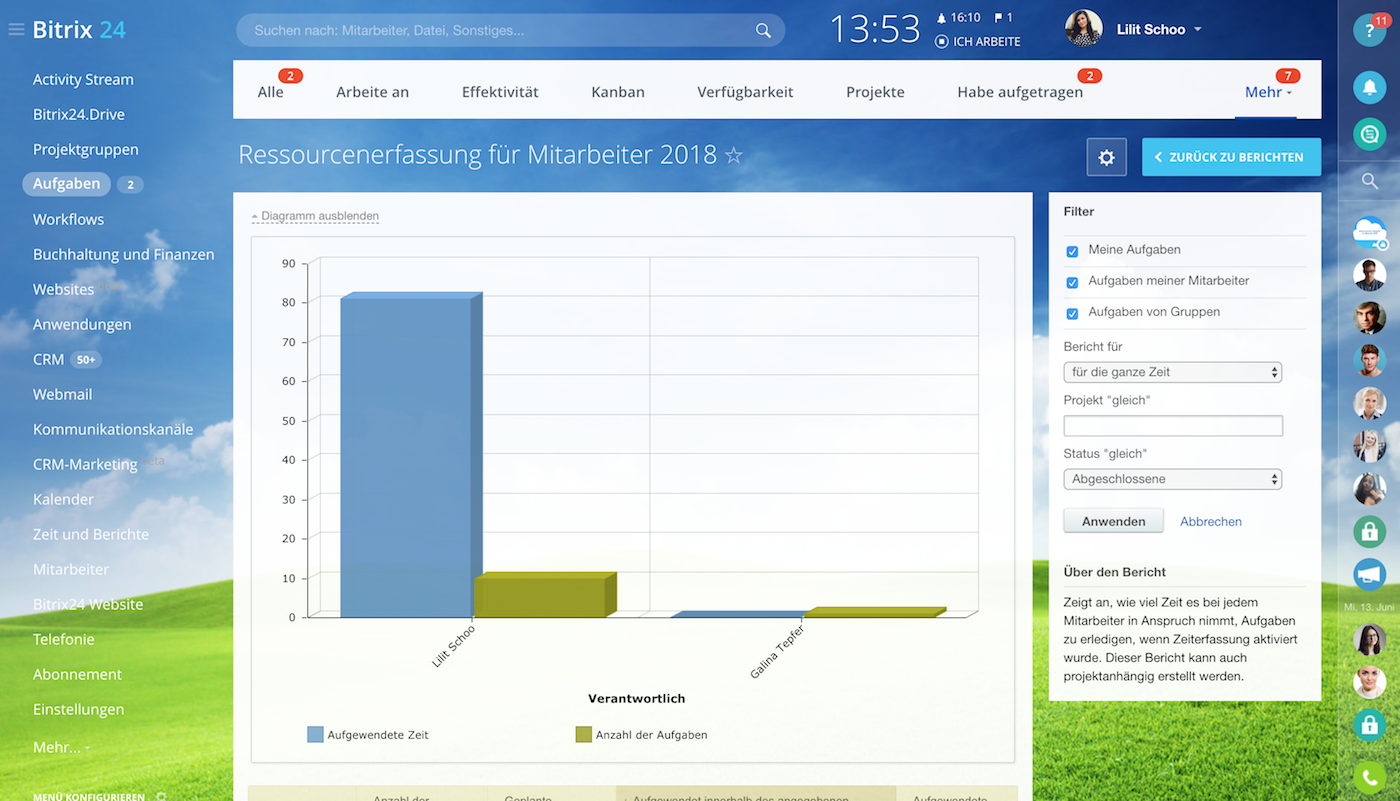
Task: Open Zeit und Berichte in the left menu
Action: click(x=91, y=534)
